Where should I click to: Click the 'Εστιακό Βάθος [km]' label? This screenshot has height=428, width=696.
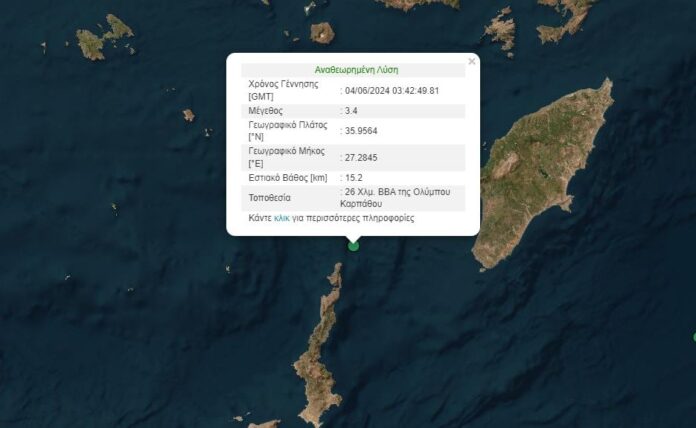pyautogui.click(x=287, y=178)
